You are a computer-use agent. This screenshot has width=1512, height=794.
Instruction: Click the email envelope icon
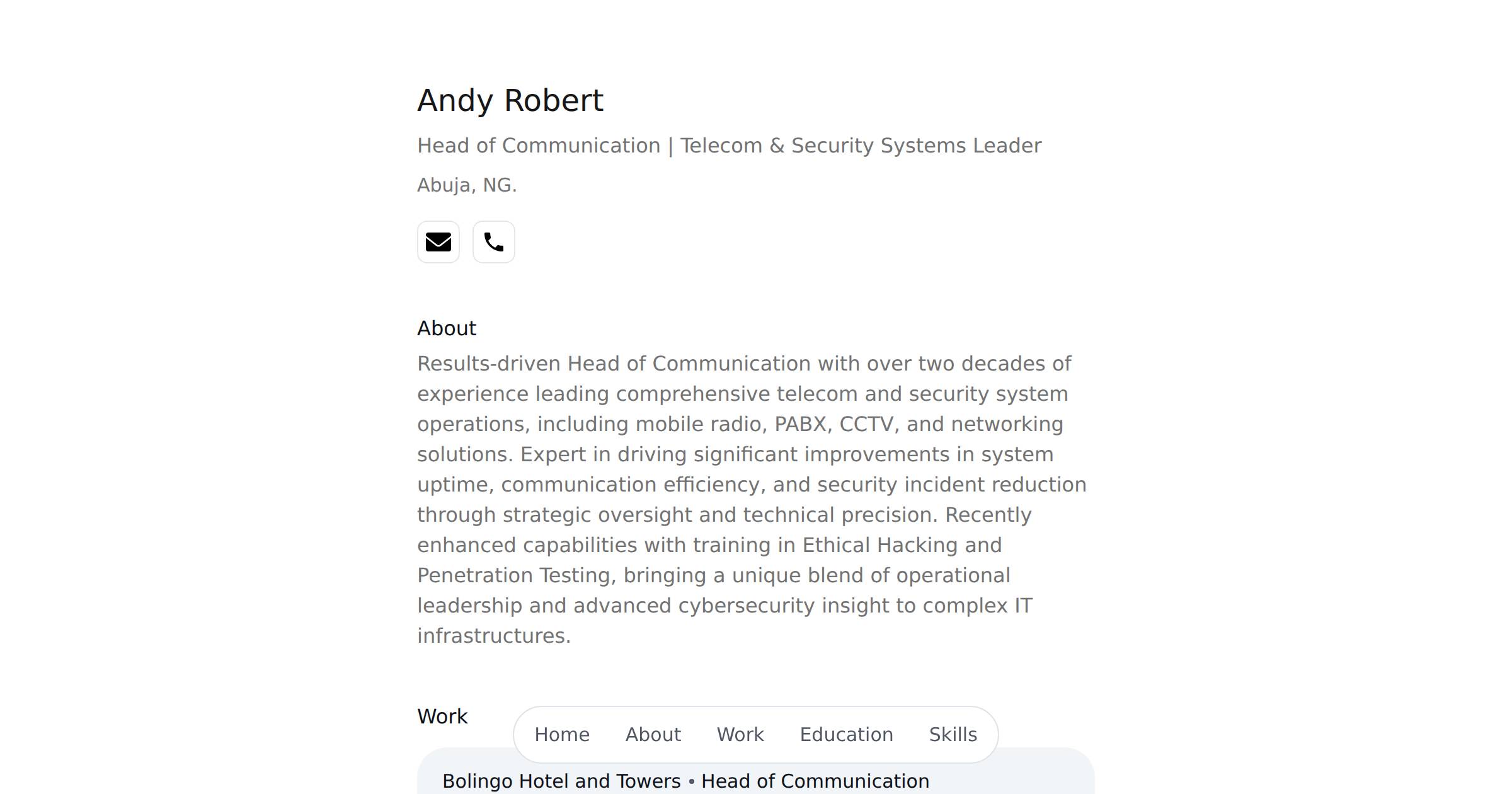coord(438,242)
